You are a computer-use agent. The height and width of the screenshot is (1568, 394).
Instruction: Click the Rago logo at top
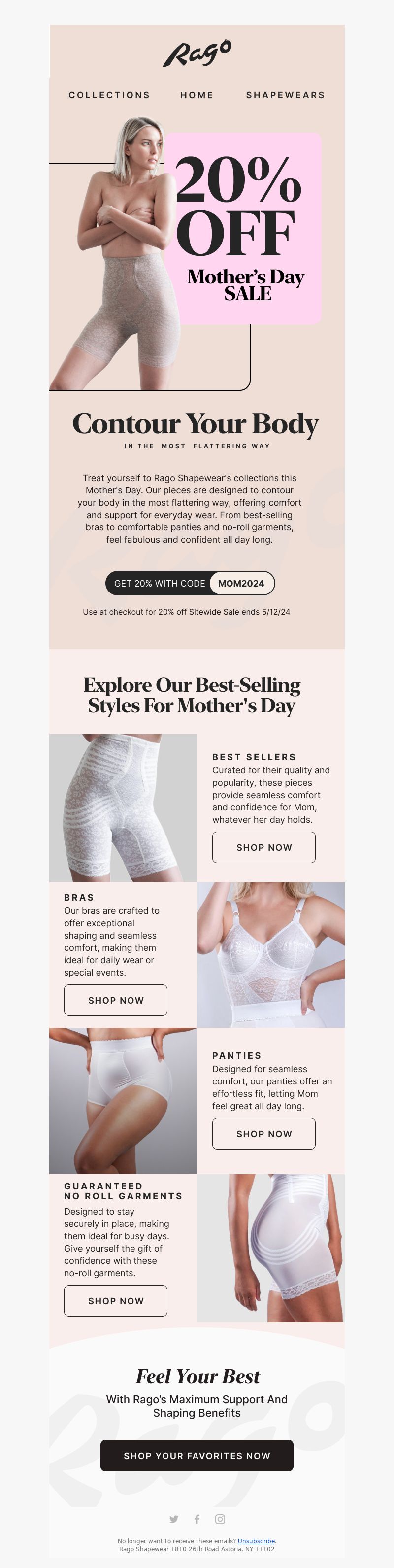[x=197, y=54]
